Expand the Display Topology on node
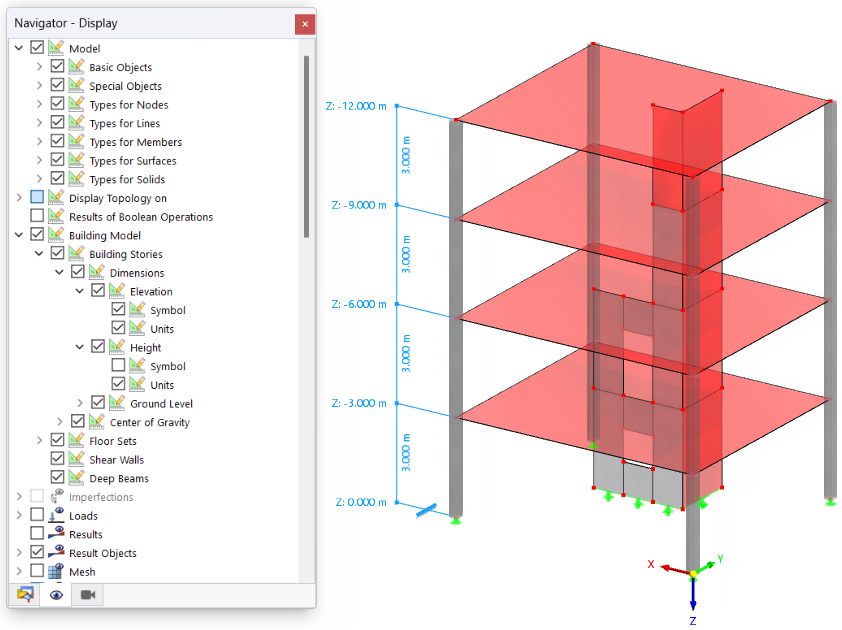 (19, 198)
